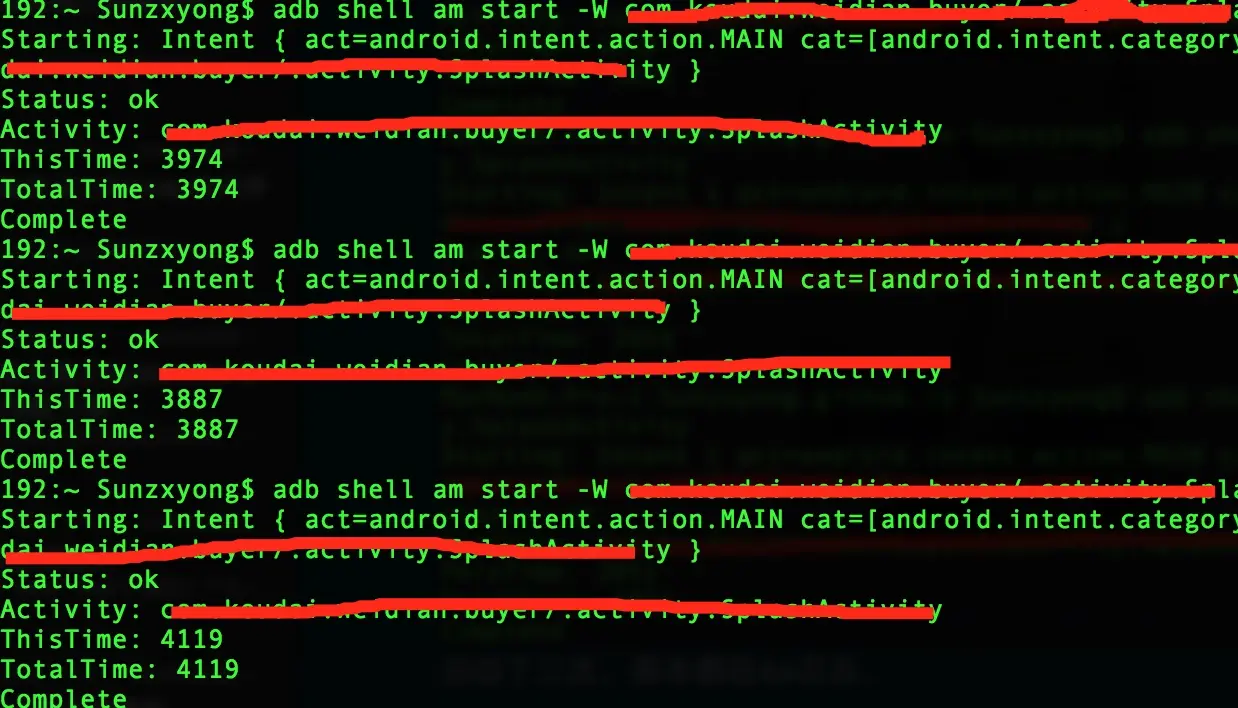The width and height of the screenshot is (1238, 708).
Task: Click Complete line below TotalTime: 4119
Action: click(64, 697)
